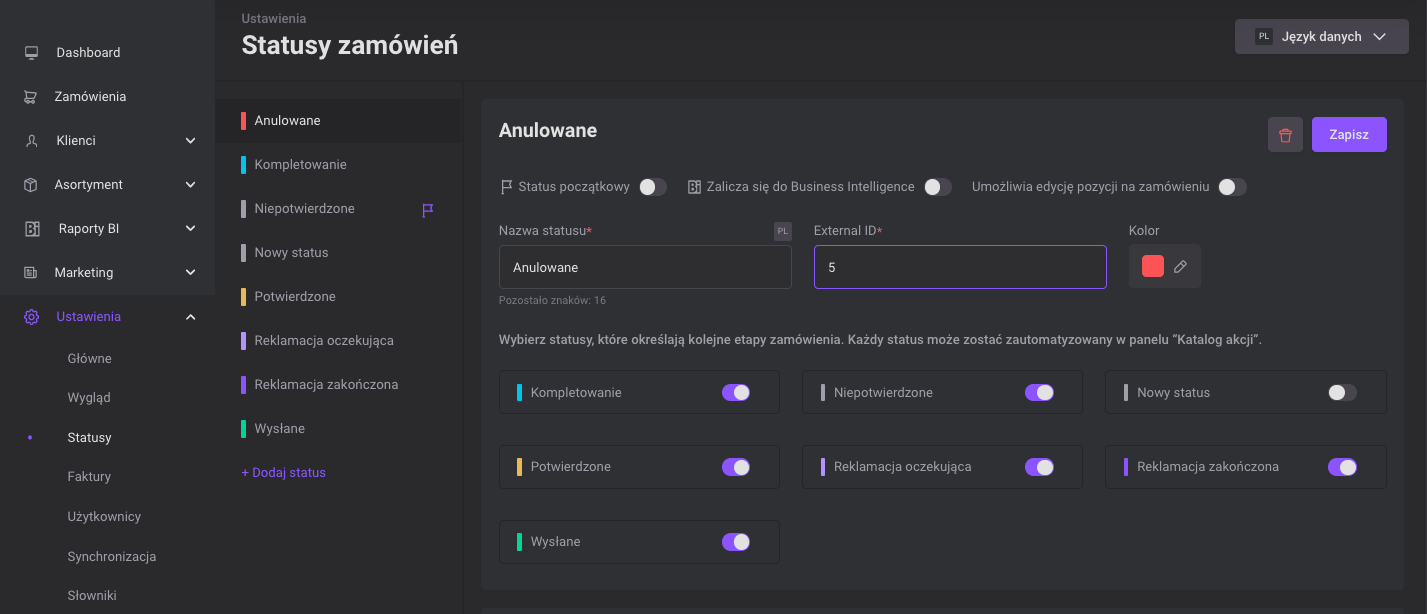
Task: Enable the Status początkowy toggle
Action: [x=653, y=187]
